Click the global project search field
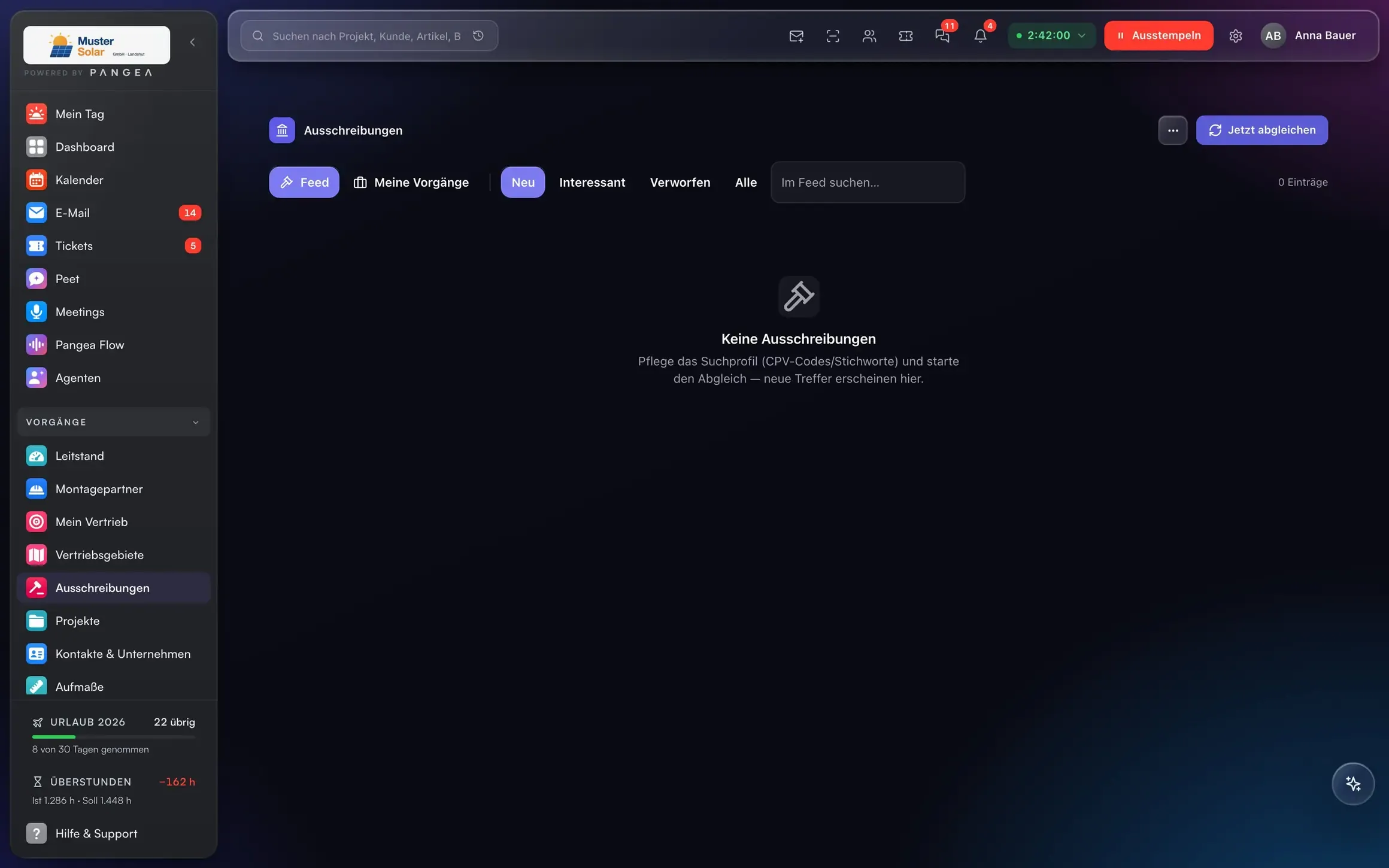1389x868 pixels. 369,36
